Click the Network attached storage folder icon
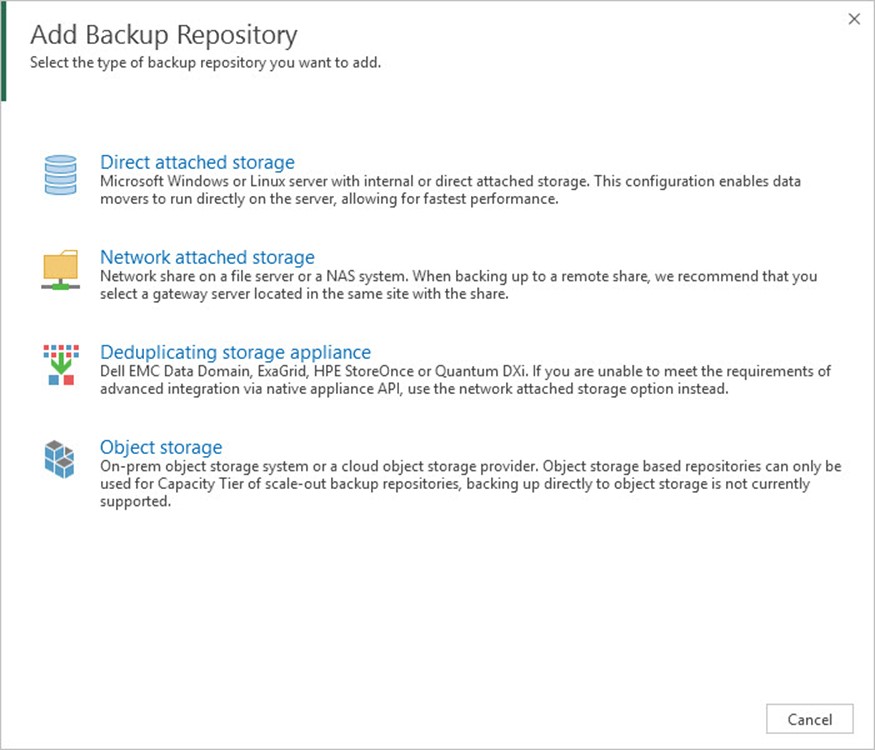The height and width of the screenshot is (750, 875). pyautogui.click(x=60, y=270)
